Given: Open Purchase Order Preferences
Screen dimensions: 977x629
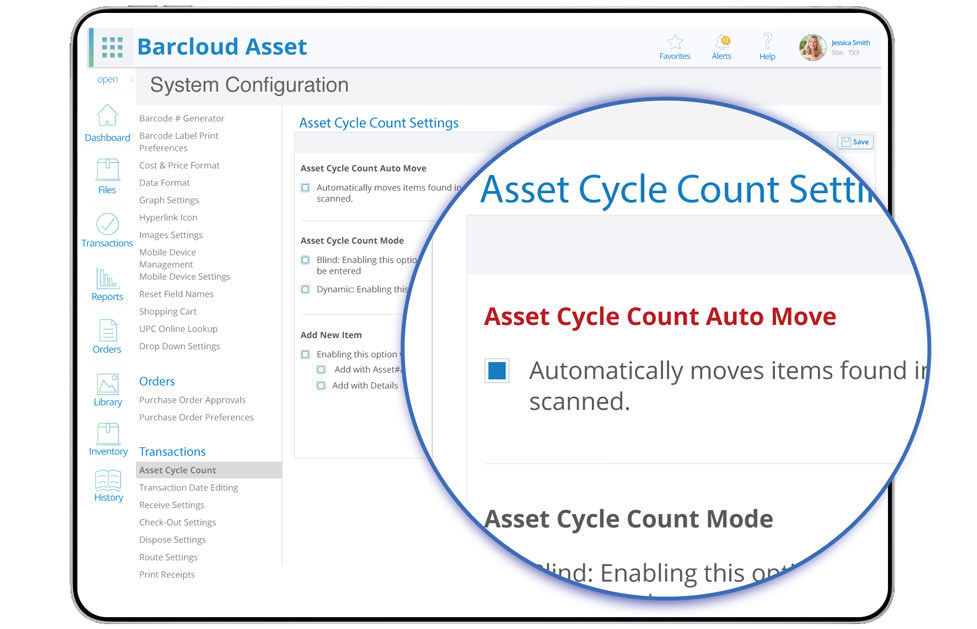Looking at the screenshot, I should (196, 418).
